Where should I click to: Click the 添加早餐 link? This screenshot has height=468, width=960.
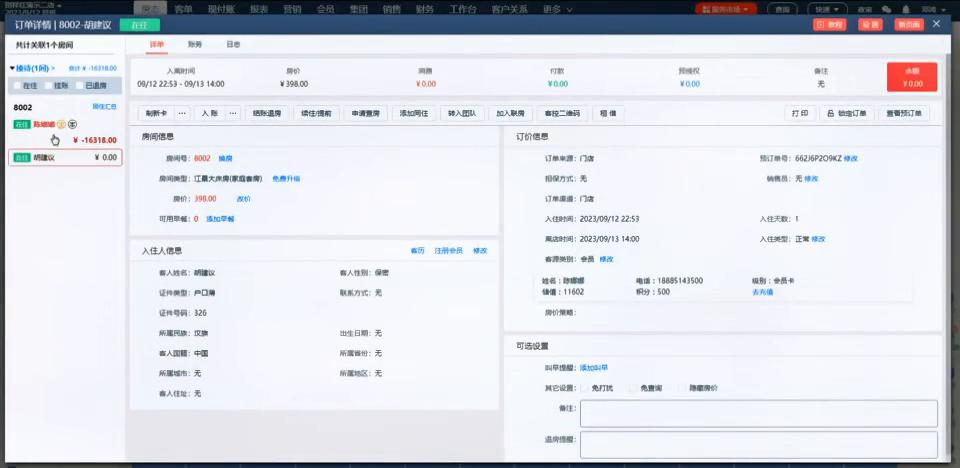pyautogui.click(x=220, y=219)
